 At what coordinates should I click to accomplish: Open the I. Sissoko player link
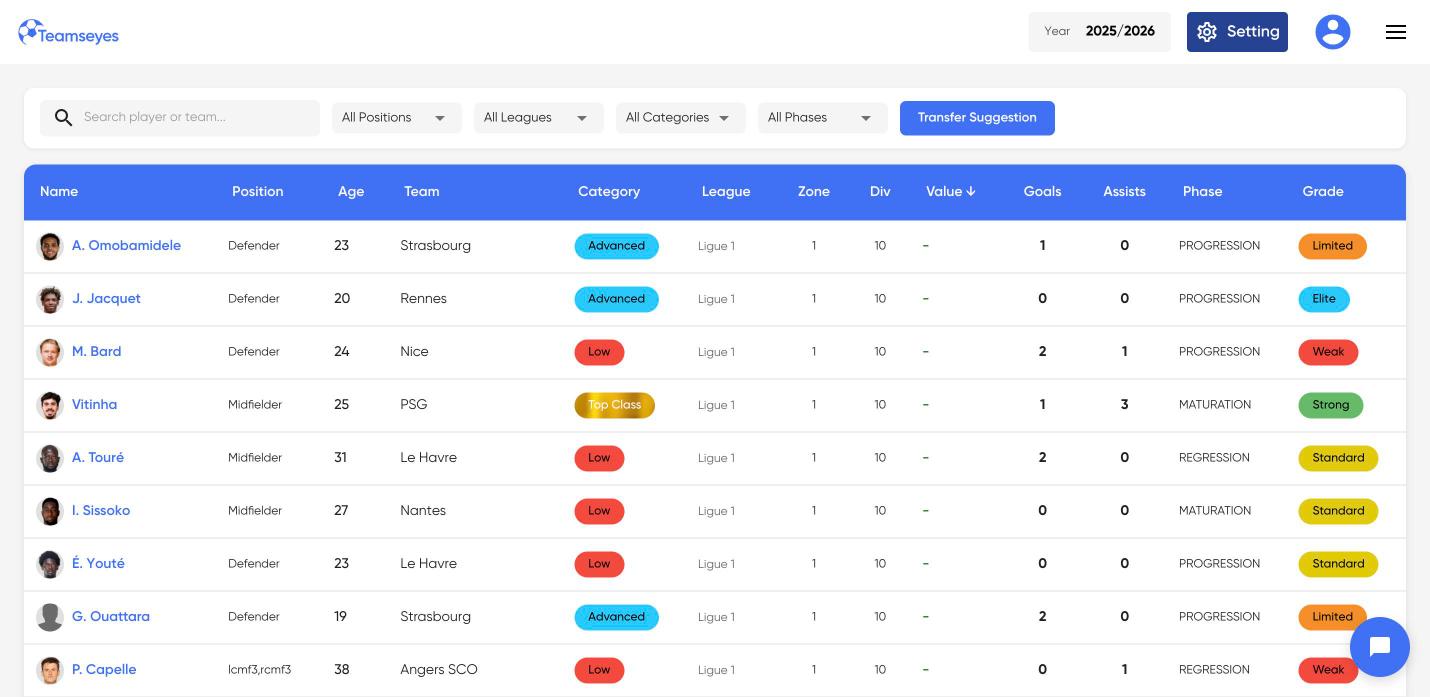click(x=101, y=511)
